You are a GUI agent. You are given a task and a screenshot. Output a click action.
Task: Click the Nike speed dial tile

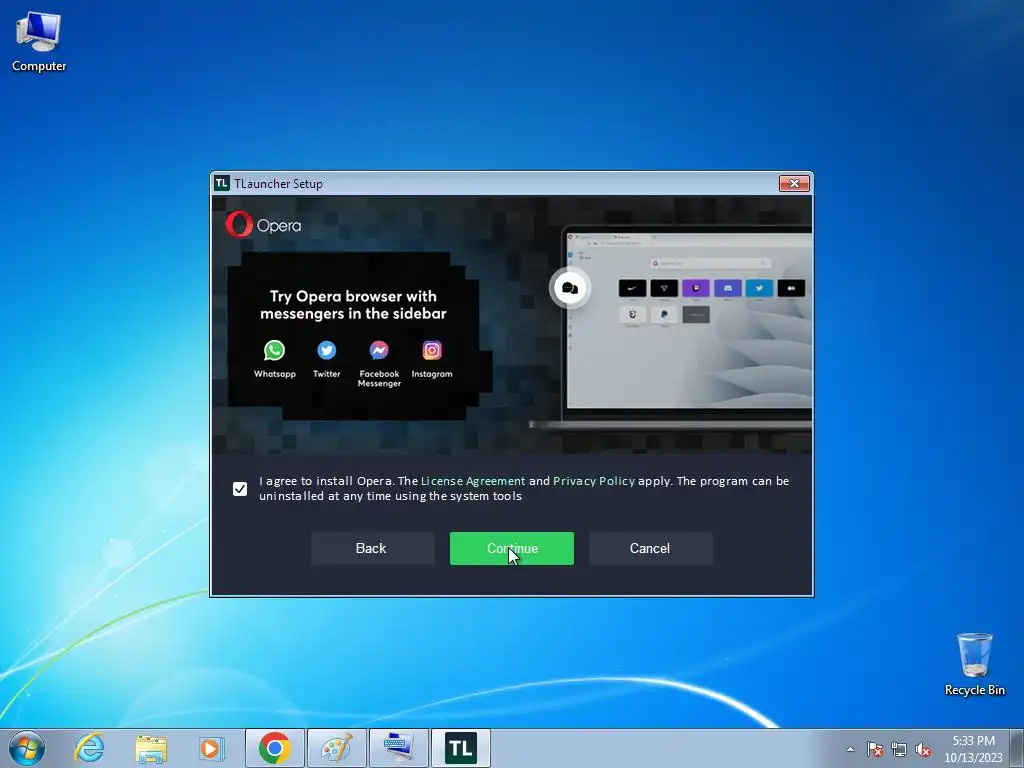pyautogui.click(x=632, y=288)
